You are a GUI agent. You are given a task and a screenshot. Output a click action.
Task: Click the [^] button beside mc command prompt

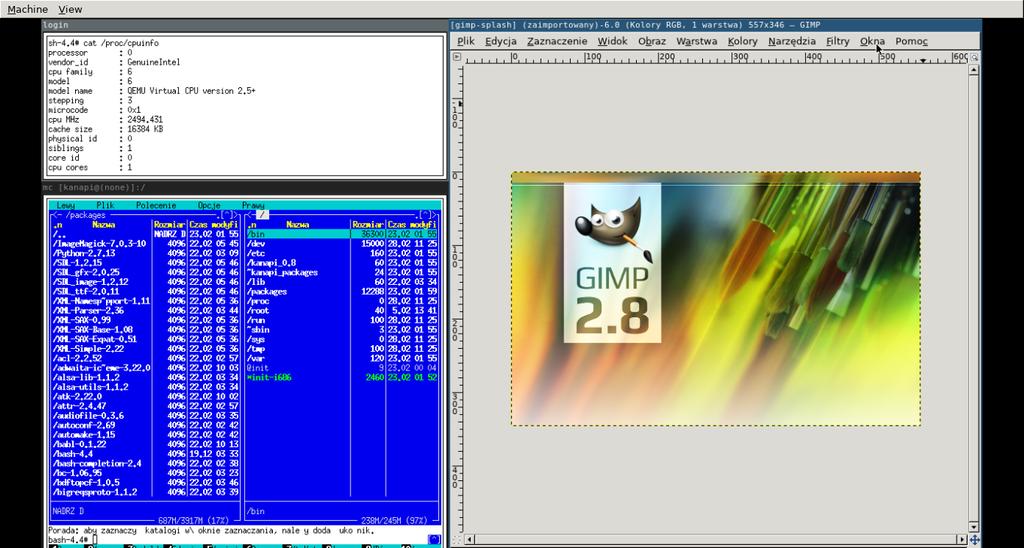tap(434, 540)
